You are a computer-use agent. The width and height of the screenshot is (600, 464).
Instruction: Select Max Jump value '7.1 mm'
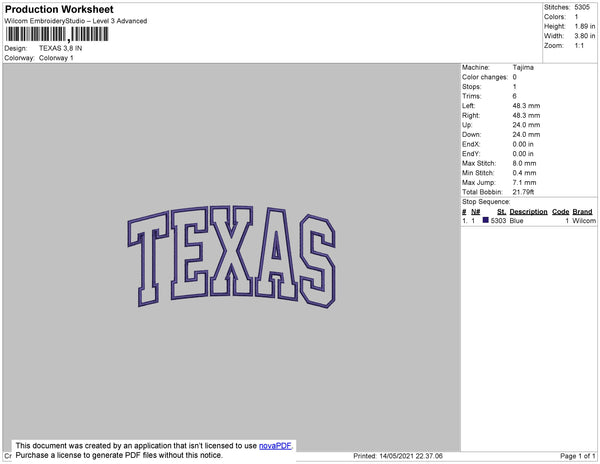pos(524,182)
